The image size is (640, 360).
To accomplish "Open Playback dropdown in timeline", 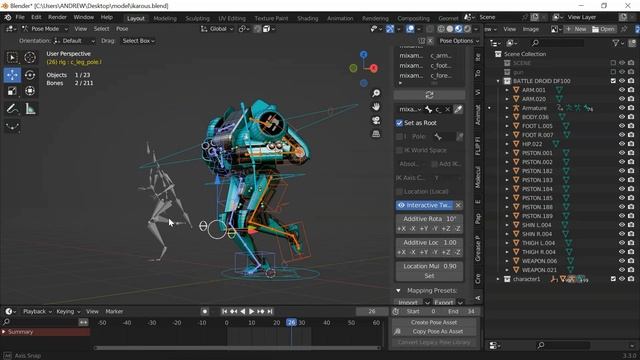I will click(x=37, y=311).
